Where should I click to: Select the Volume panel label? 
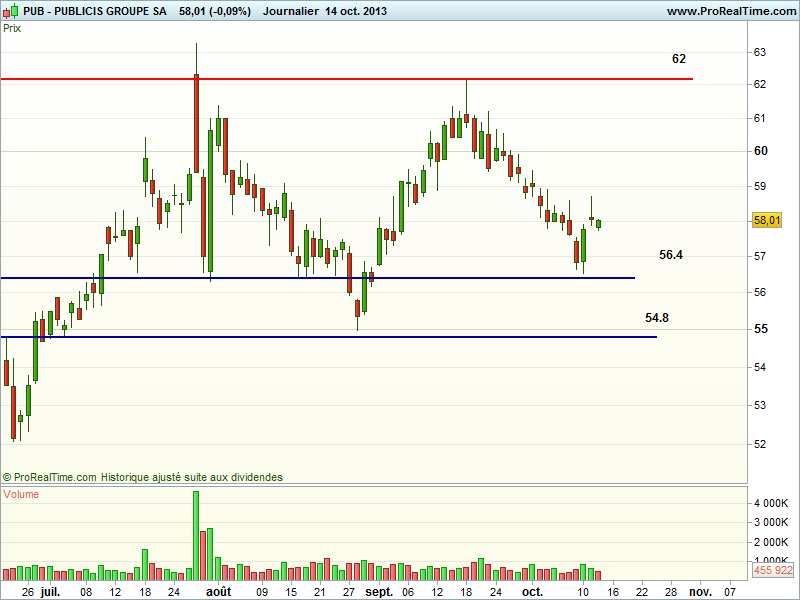coord(22,494)
